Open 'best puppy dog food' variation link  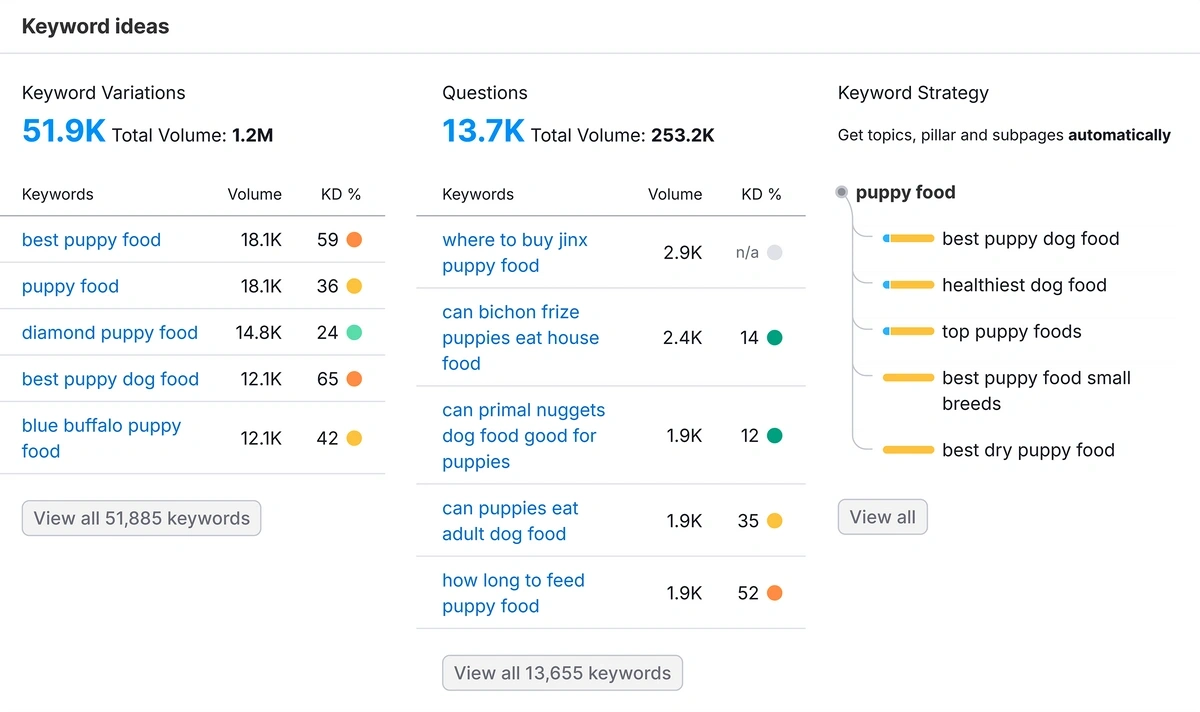click(110, 379)
